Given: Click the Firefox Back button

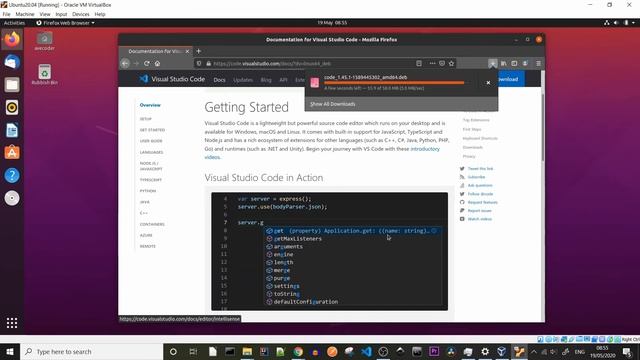Looking at the screenshot, I should coord(125,63).
